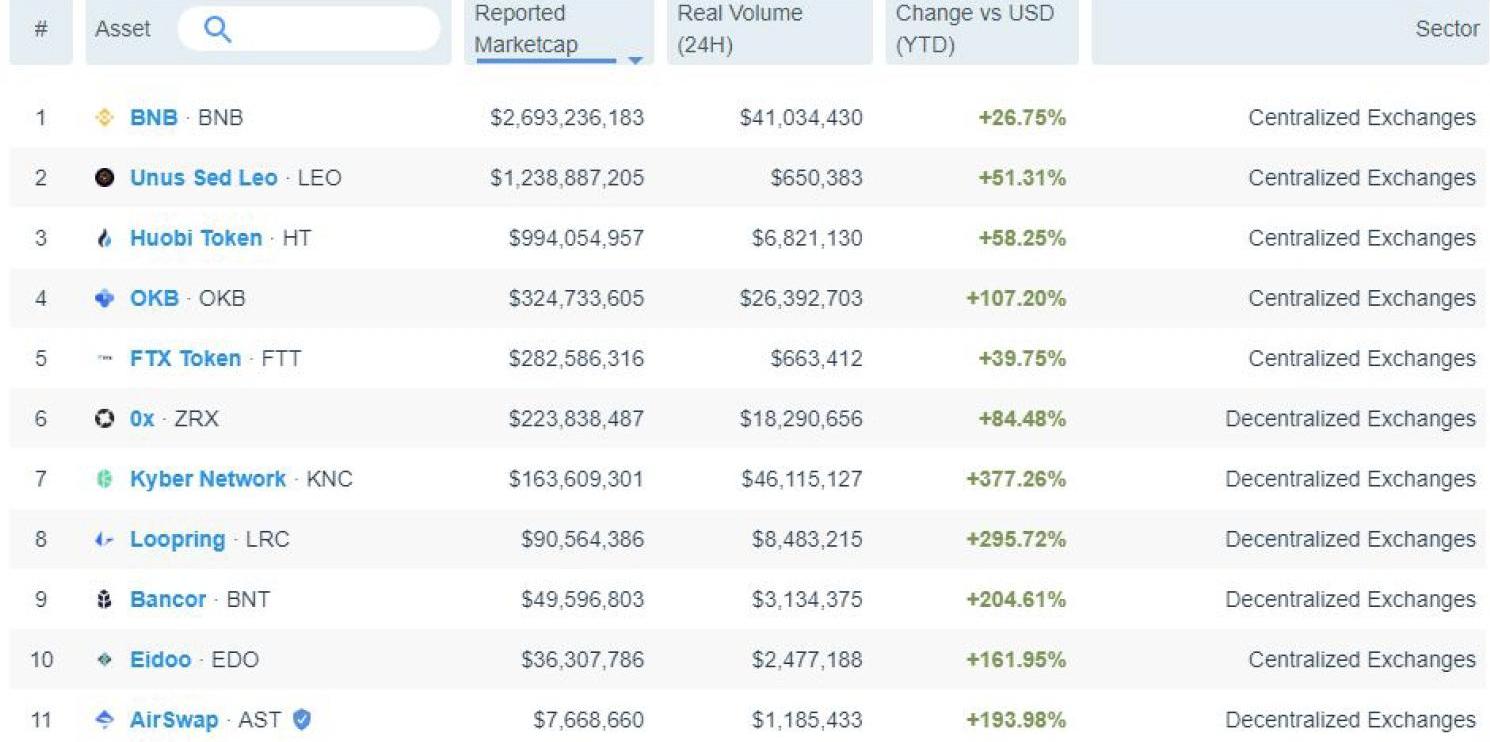Image resolution: width=1490 pixels, height=742 pixels.
Task: Click the Reported Marketcap sort arrow
Action: point(634,60)
